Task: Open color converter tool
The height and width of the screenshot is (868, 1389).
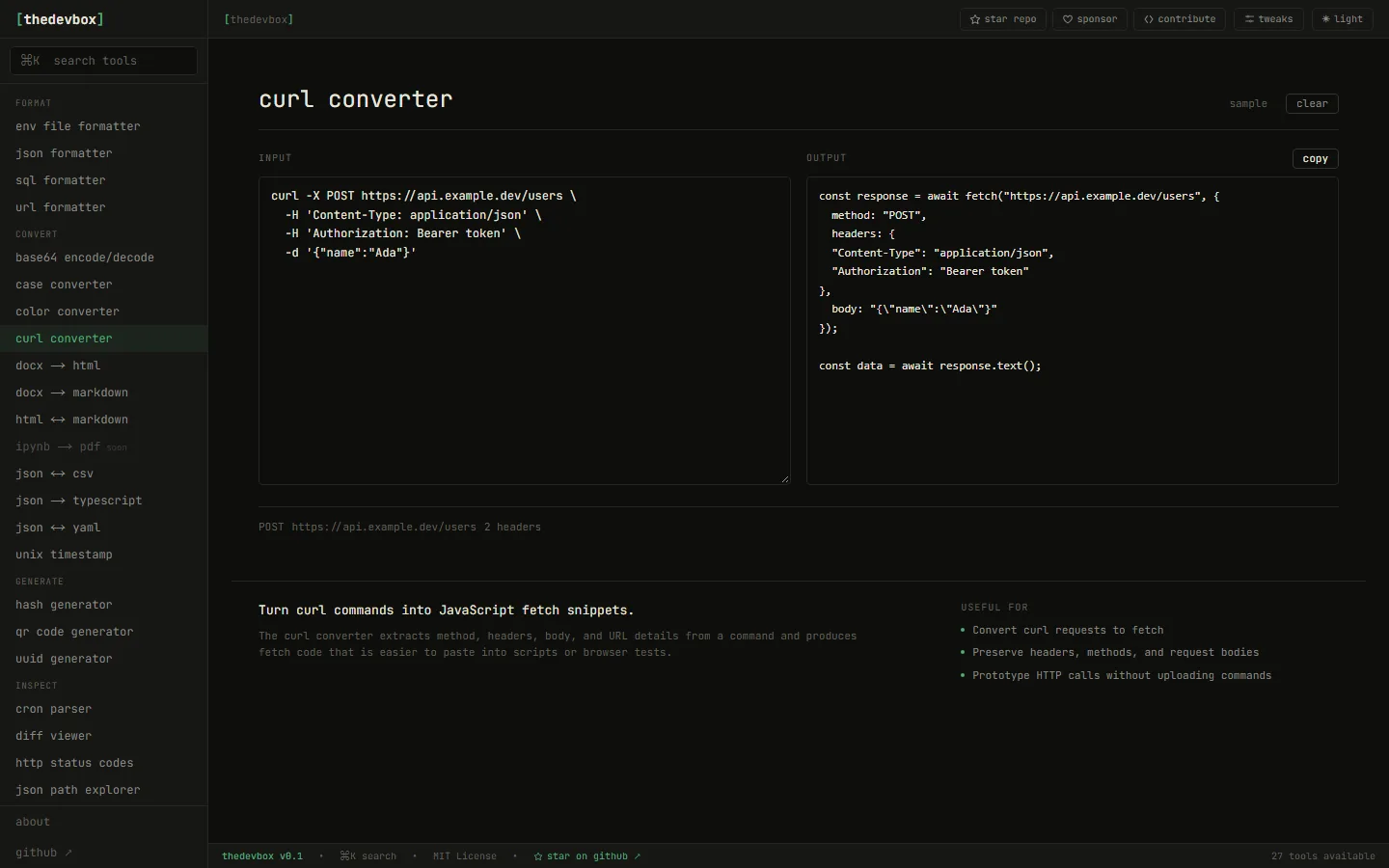Action: coord(103,312)
